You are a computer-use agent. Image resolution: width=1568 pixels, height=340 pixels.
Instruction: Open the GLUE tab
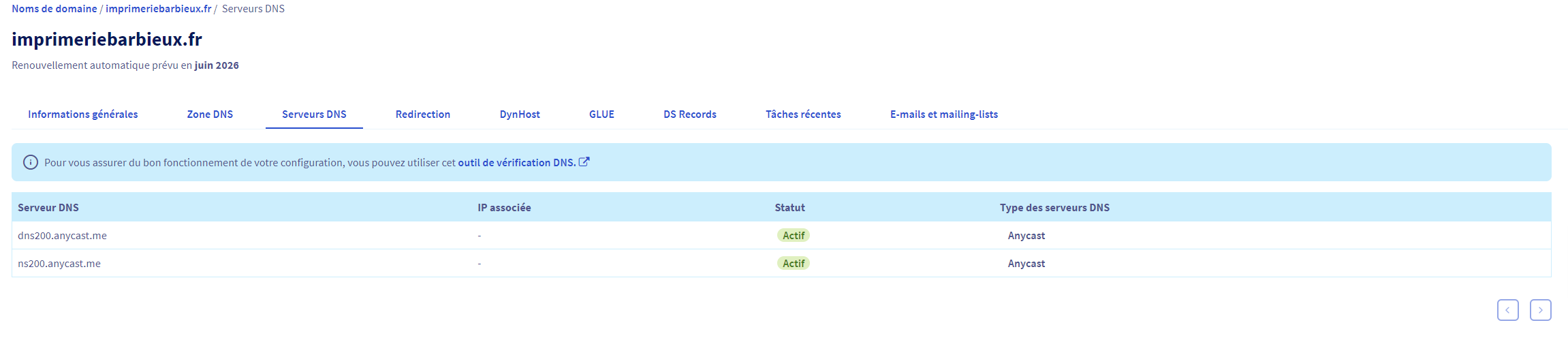point(601,114)
